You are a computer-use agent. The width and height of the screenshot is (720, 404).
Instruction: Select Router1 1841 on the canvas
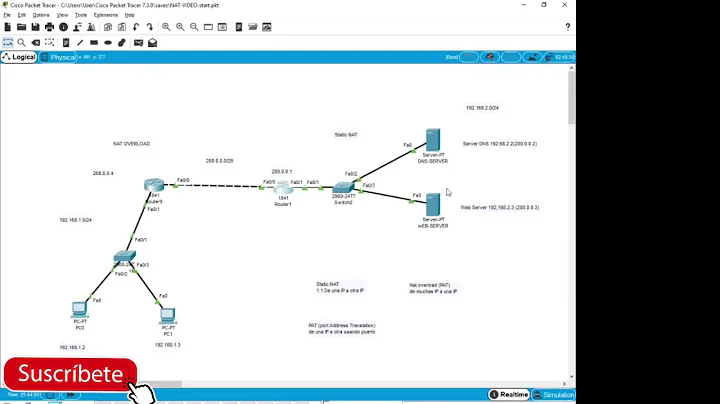(x=283, y=188)
